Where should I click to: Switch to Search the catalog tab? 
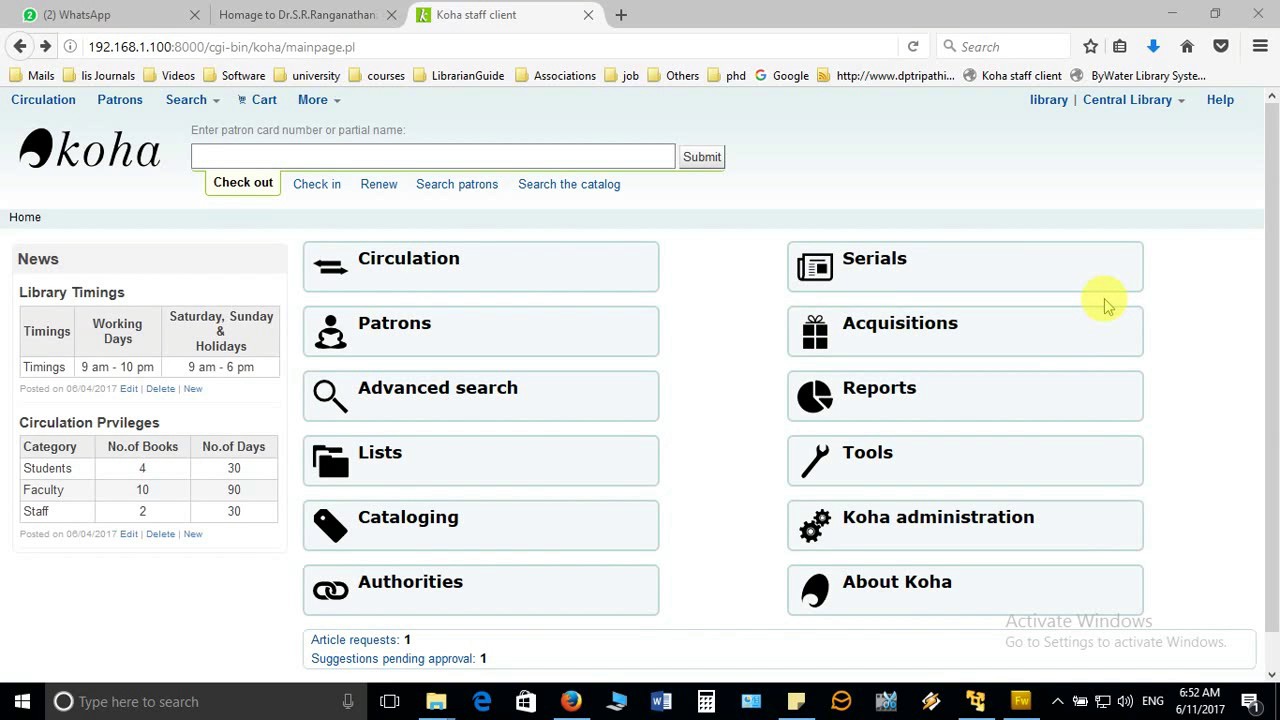[569, 184]
